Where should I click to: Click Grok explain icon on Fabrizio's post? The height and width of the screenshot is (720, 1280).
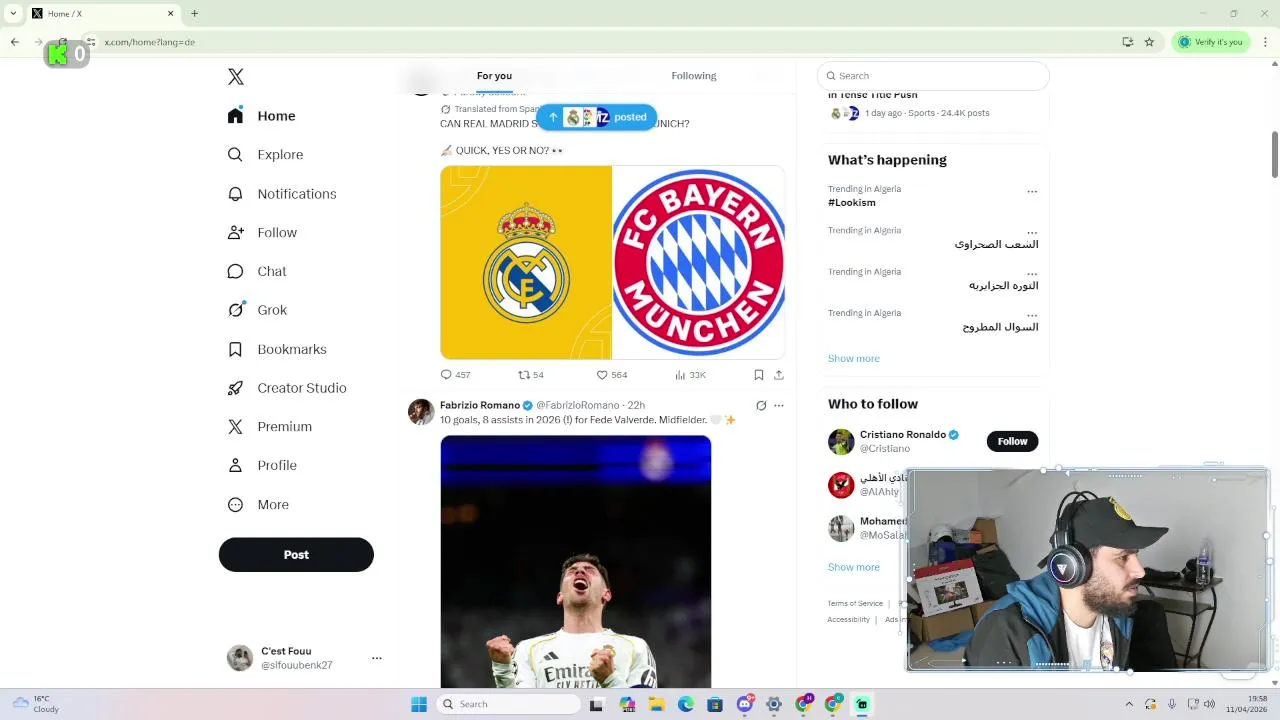(x=761, y=405)
